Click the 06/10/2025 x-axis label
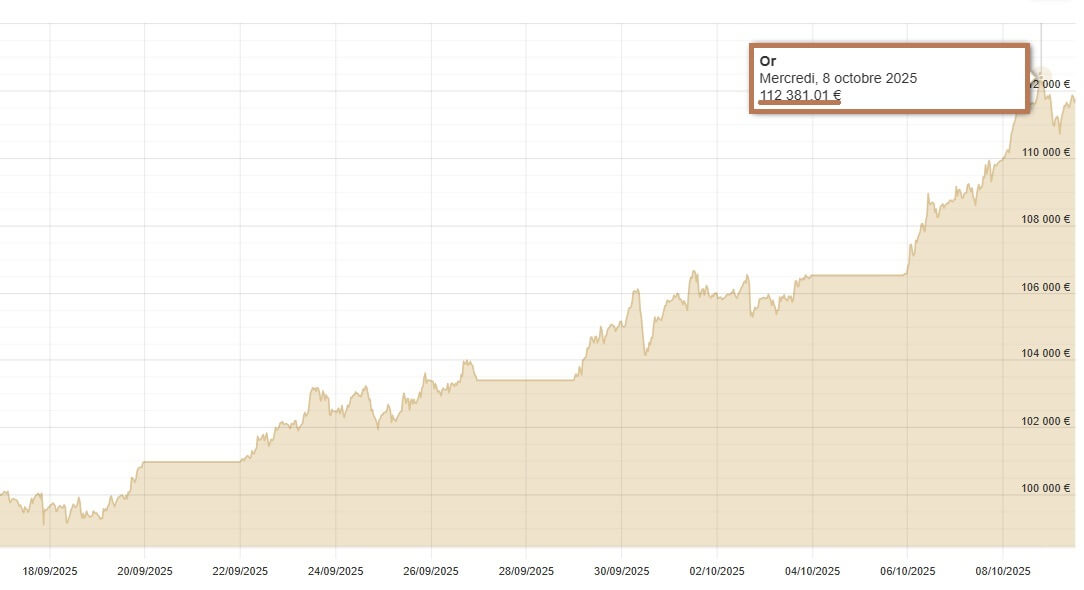This screenshot has height=590, width=1084. [907, 572]
